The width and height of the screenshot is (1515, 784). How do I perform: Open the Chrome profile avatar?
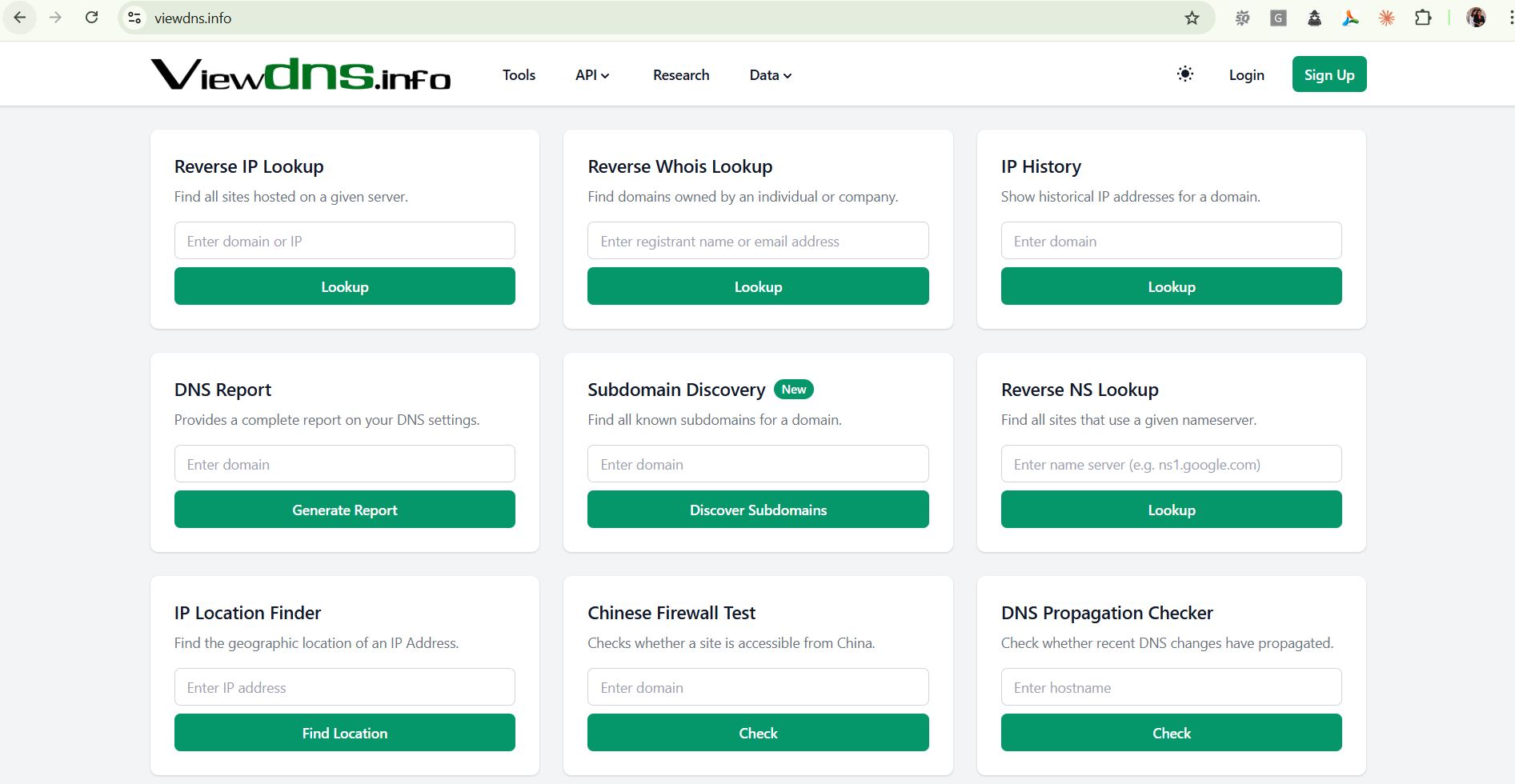(1476, 18)
